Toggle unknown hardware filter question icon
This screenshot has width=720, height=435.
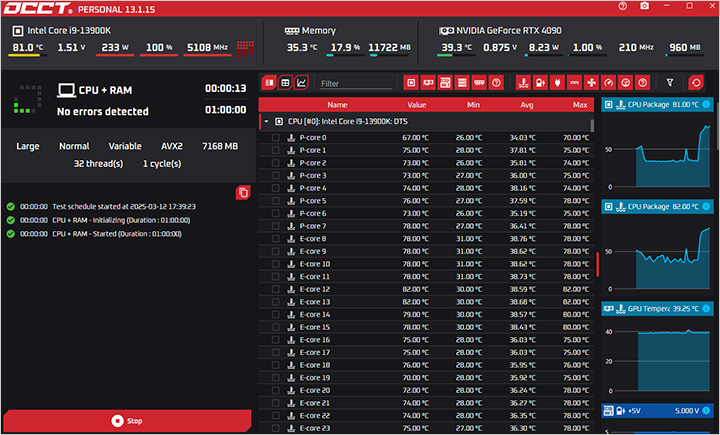click(496, 83)
